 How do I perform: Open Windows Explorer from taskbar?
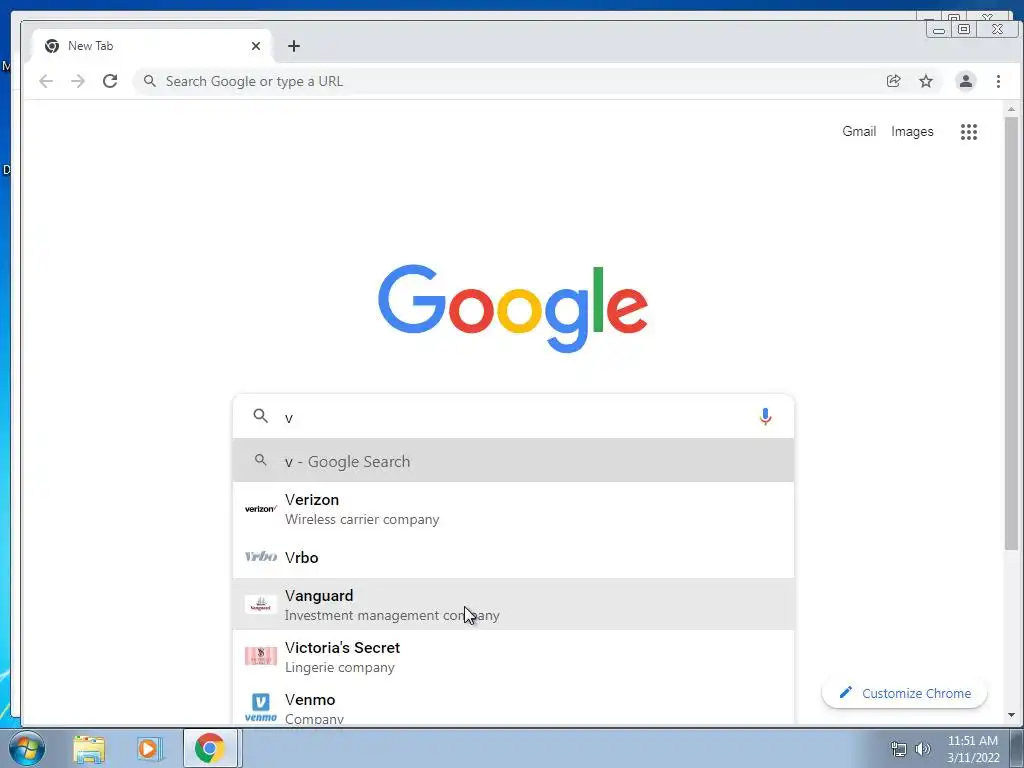[x=89, y=748]
